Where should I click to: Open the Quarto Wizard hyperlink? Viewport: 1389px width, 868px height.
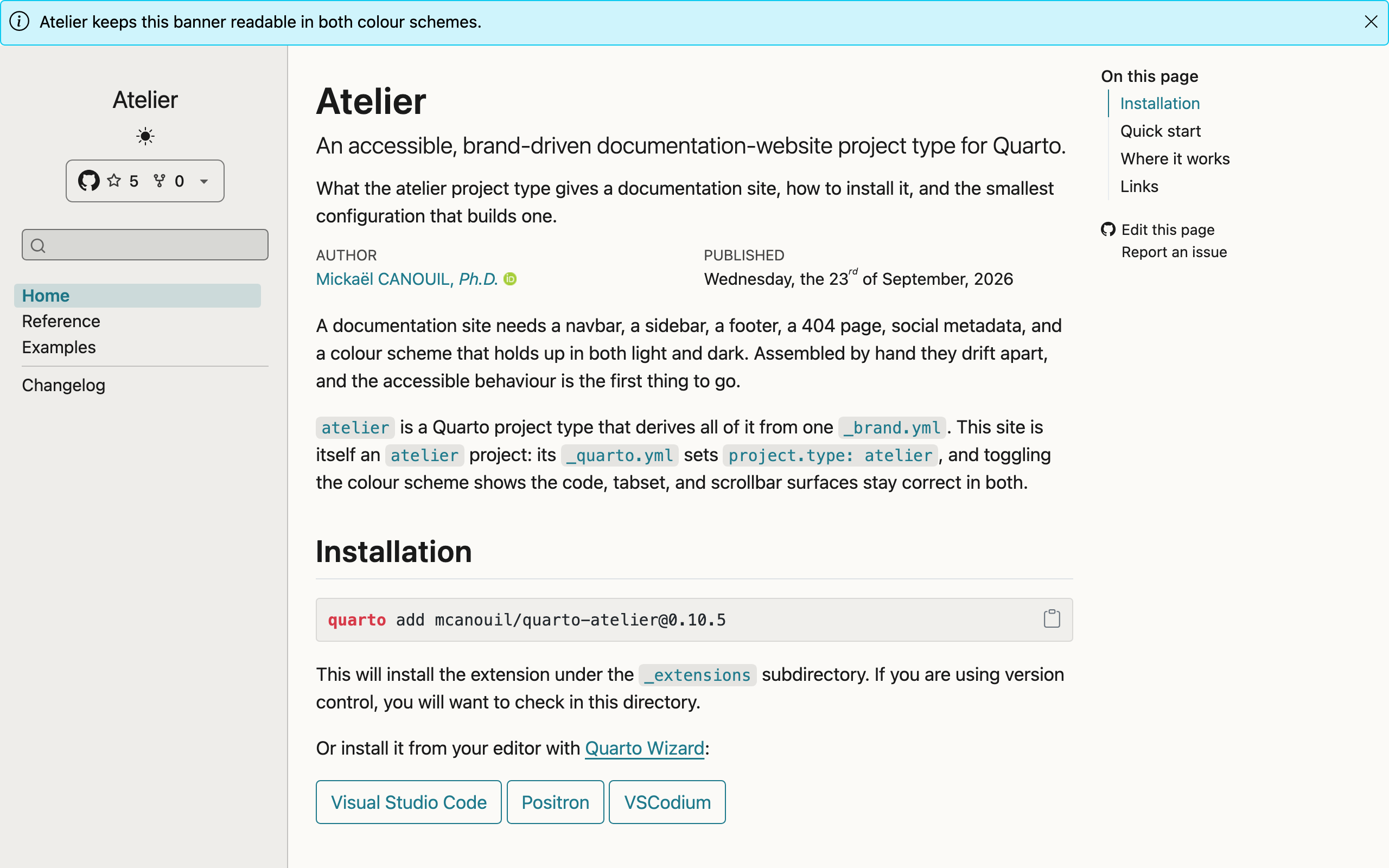click(x=645, y=748)
